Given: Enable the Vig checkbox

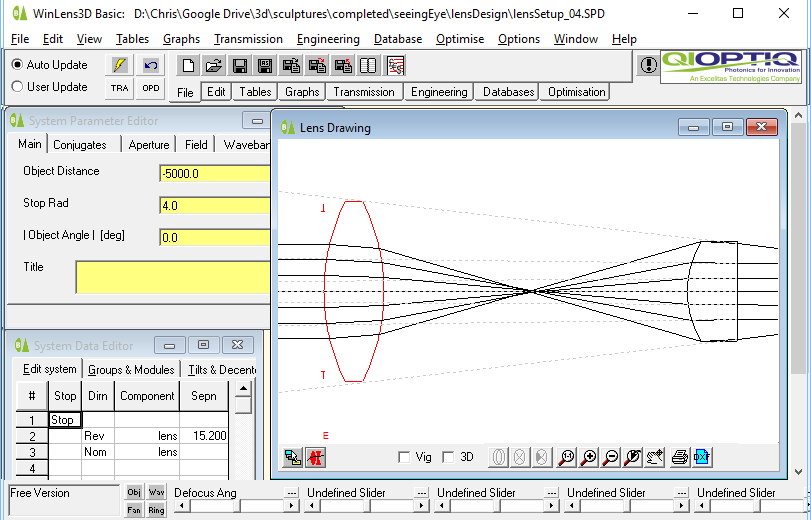Looking at the screenshot, I should pyautogui.click(x=404, y=457).
